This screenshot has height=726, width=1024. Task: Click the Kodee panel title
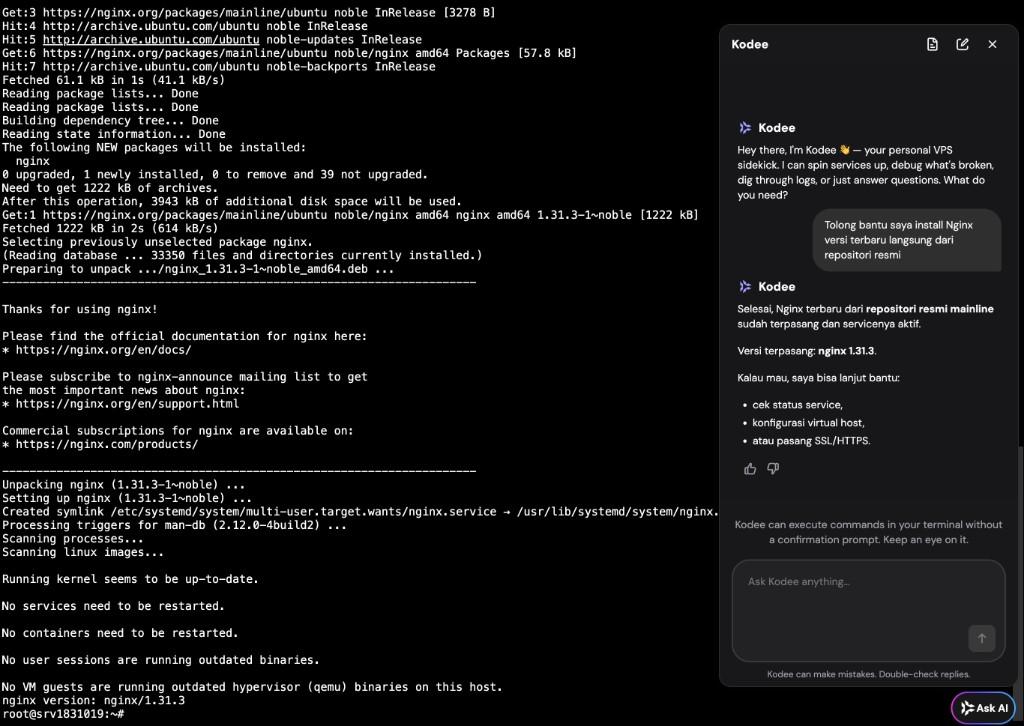(750, 44)
